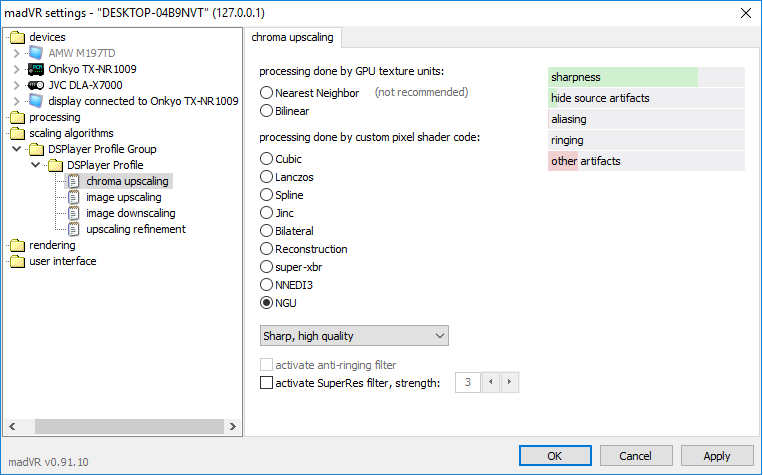Collapse the DSPlayer Profile Group tree node
763x475 pixels.
click(x=17, y=149)
